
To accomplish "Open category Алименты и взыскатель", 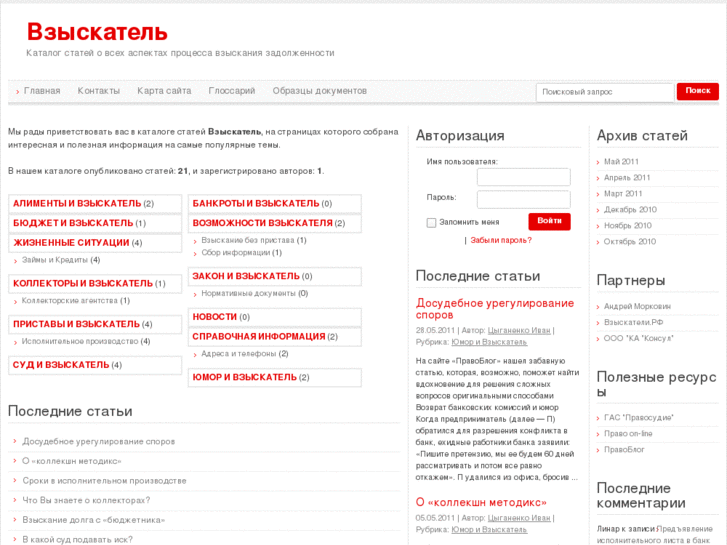I will 77,204.
